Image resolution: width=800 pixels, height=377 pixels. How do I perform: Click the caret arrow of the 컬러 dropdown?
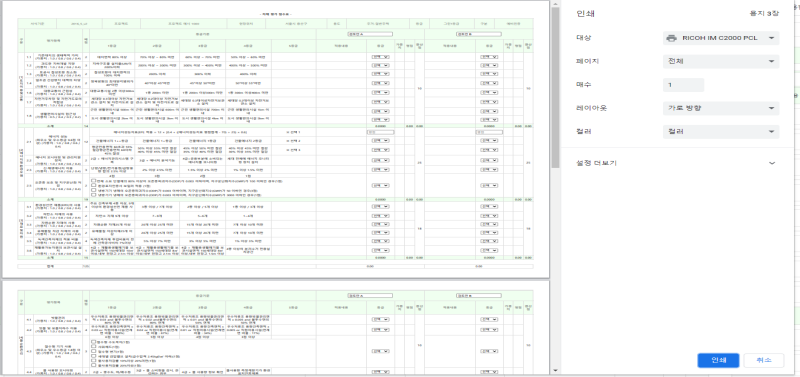click(770, 131)
